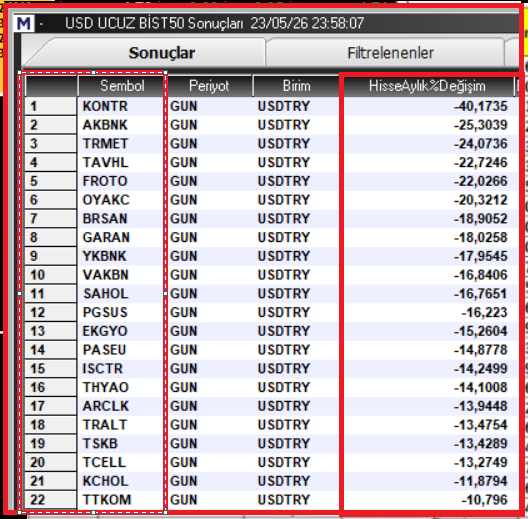
Task: Click the value -16,8406 for VAKBN
Action: [481, 275]
